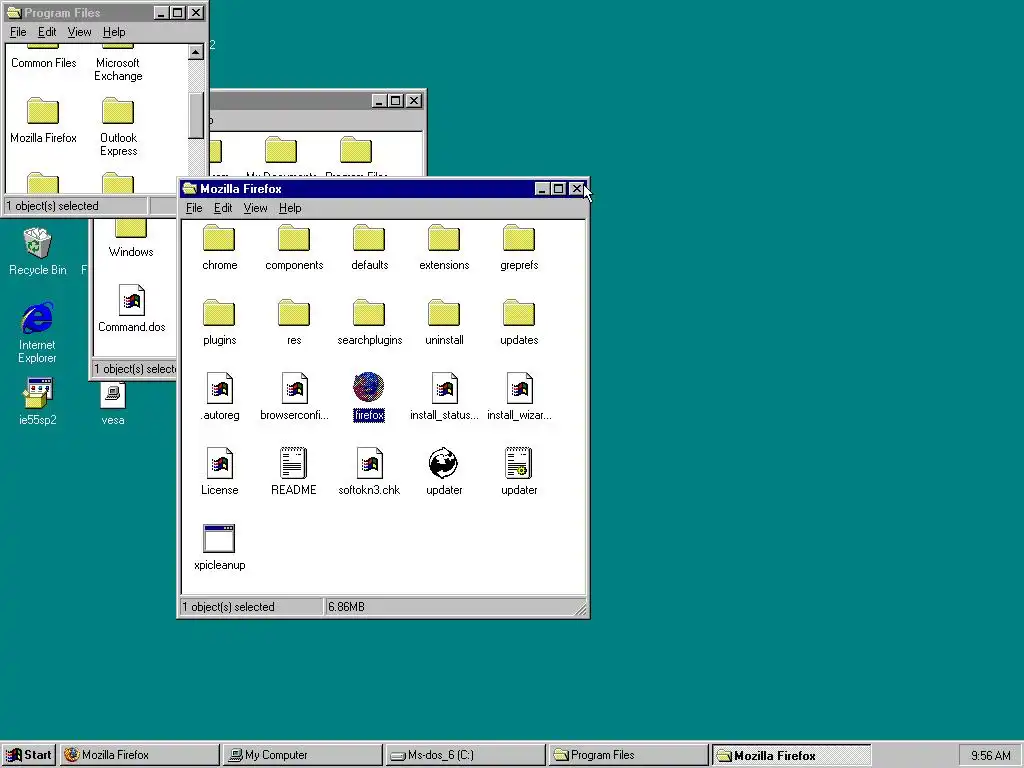1024x768 pixels.
Task: Switch to Mozilla Firefox browser taskbar button
Action: pyautogui.click(x=140, y=755)
